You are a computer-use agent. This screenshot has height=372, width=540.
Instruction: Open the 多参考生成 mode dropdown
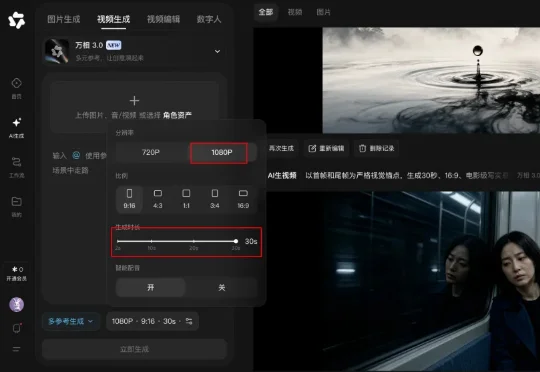(71, 321)
